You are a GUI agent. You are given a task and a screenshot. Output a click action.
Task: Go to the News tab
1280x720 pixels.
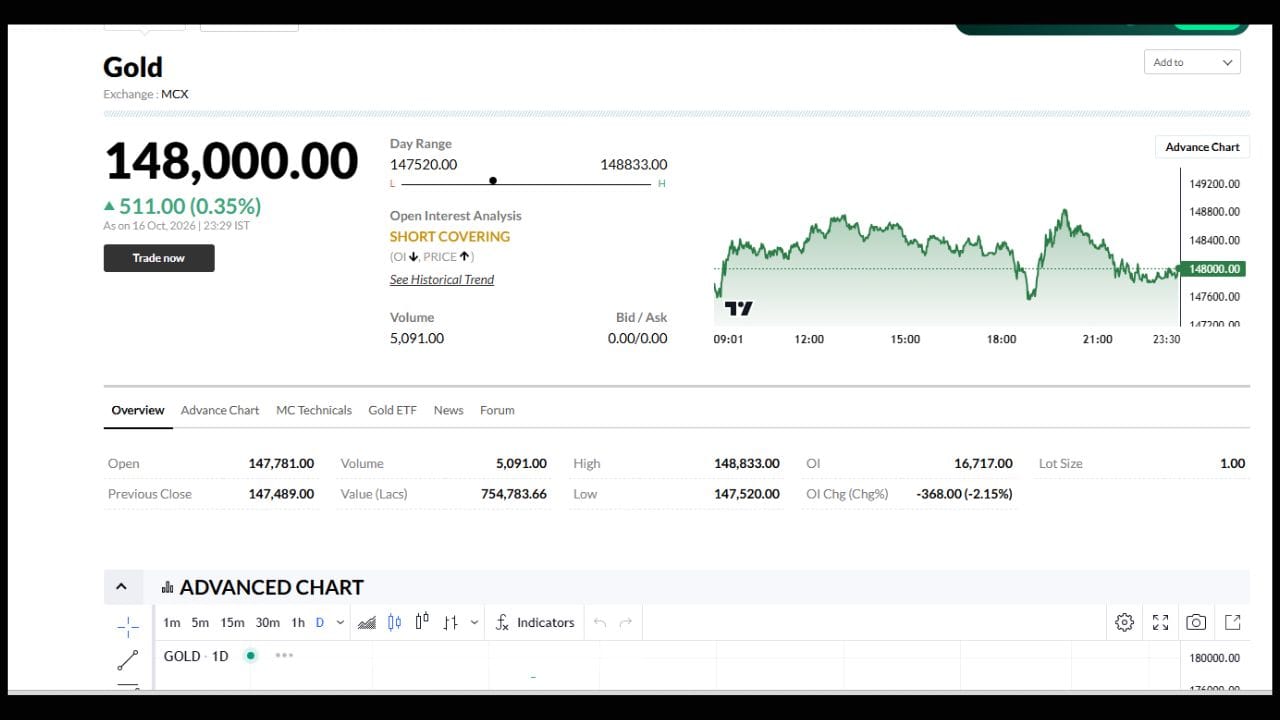pyautogui.click(x=448, y=410)
